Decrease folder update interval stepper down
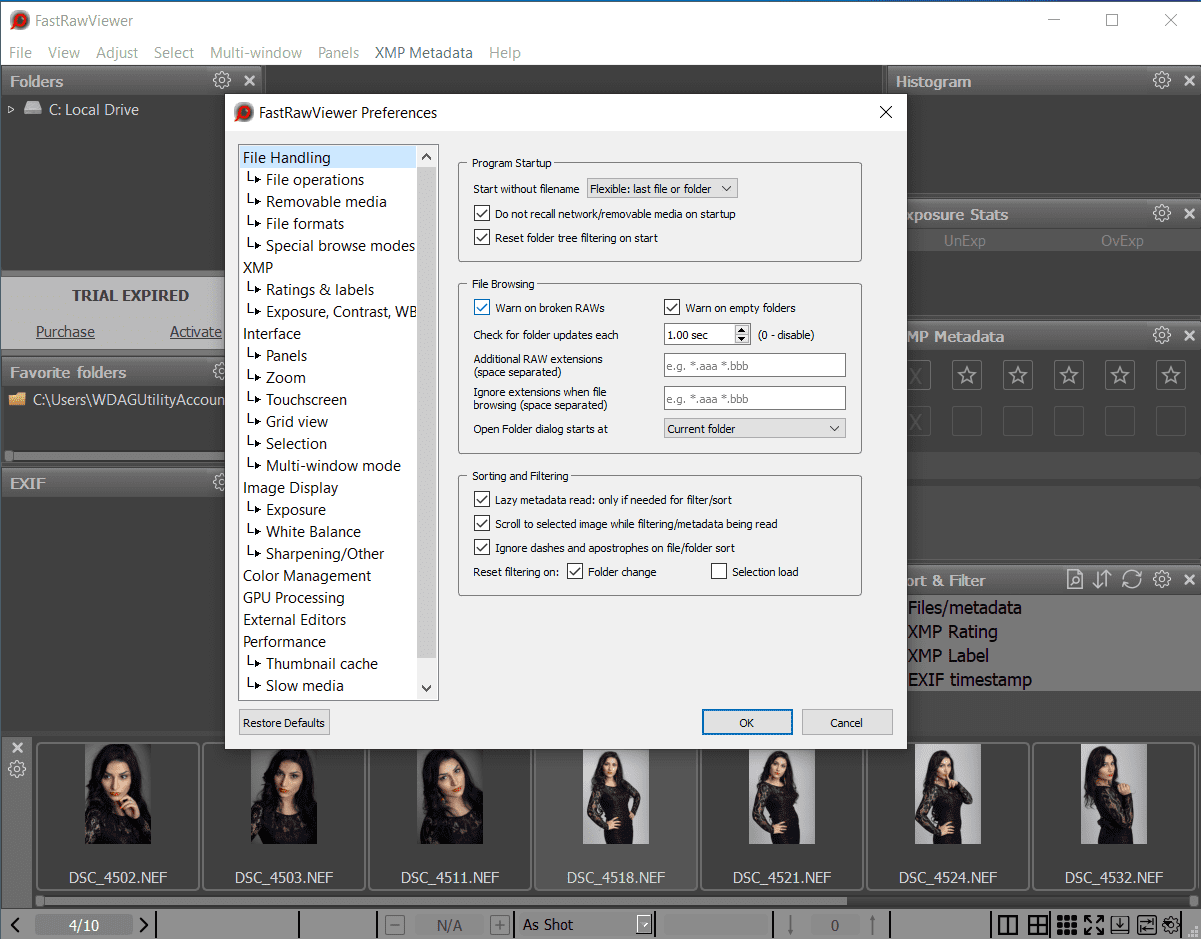 click(742, 341)
